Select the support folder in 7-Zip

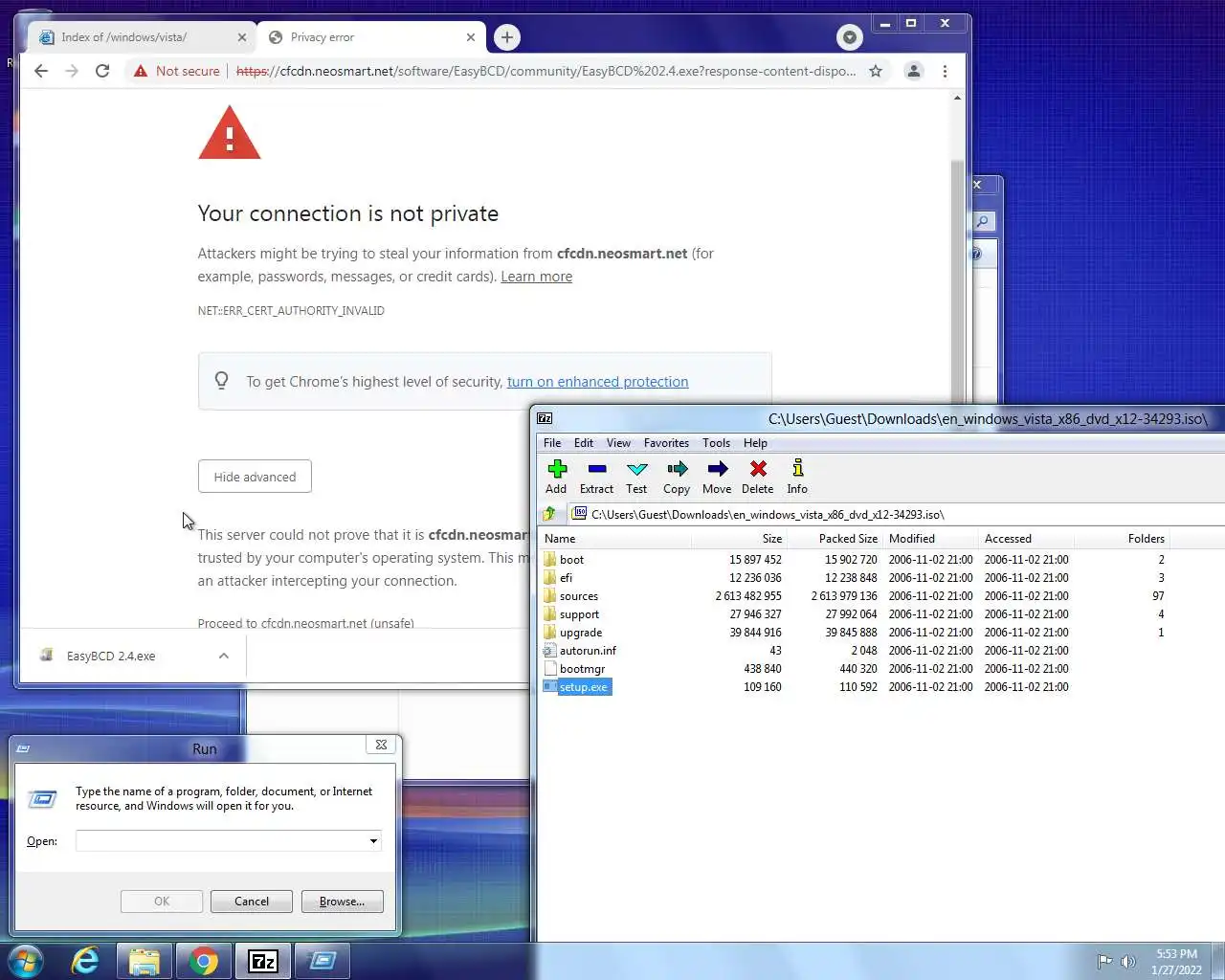click(579, 614)
